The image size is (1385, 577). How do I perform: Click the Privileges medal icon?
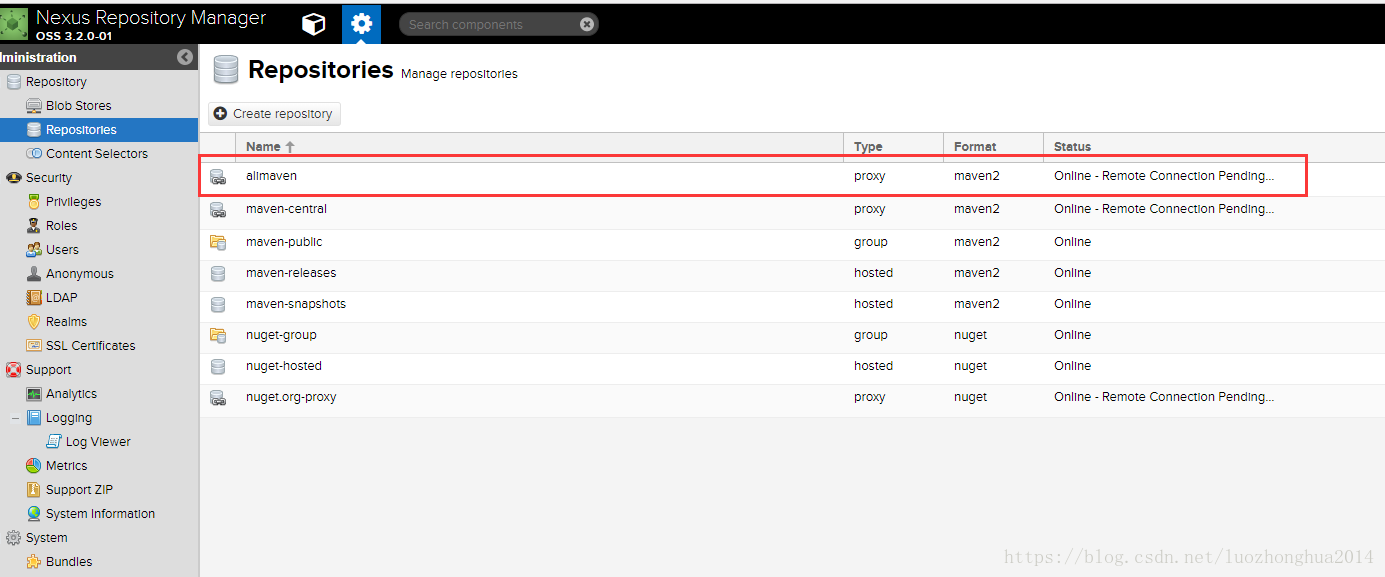34,201
